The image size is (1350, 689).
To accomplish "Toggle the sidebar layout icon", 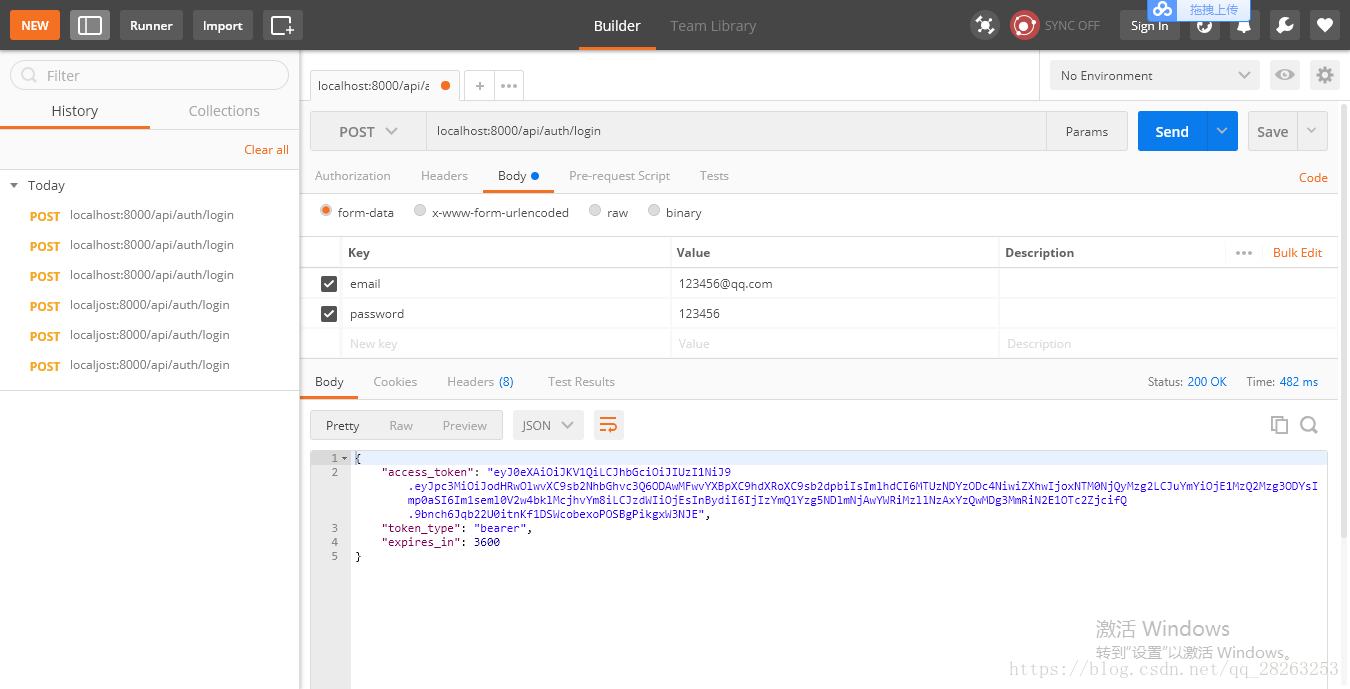I will [x=90, y=25].
